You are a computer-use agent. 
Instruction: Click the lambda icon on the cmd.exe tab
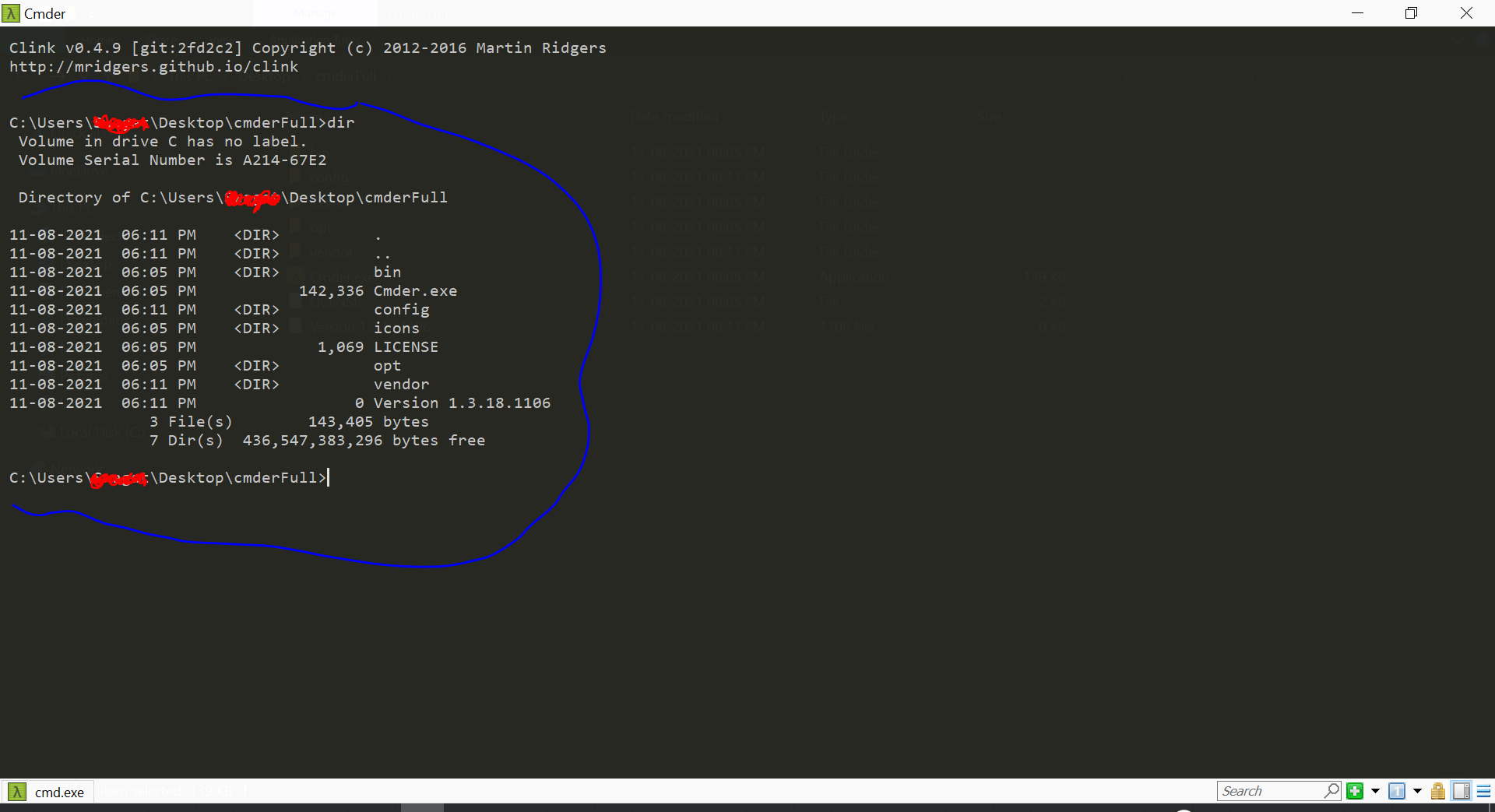(16, 791)
